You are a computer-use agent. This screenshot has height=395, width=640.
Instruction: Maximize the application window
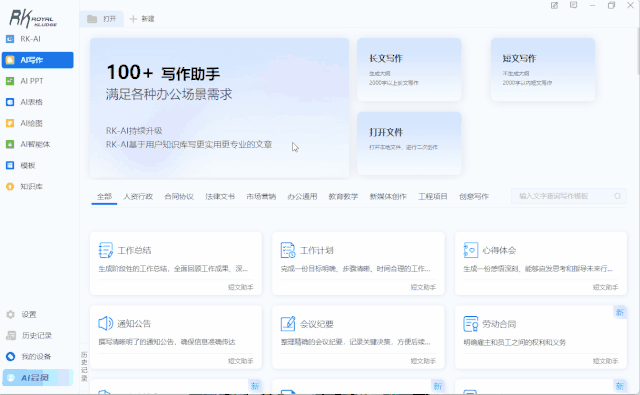(x=611, y=5)
